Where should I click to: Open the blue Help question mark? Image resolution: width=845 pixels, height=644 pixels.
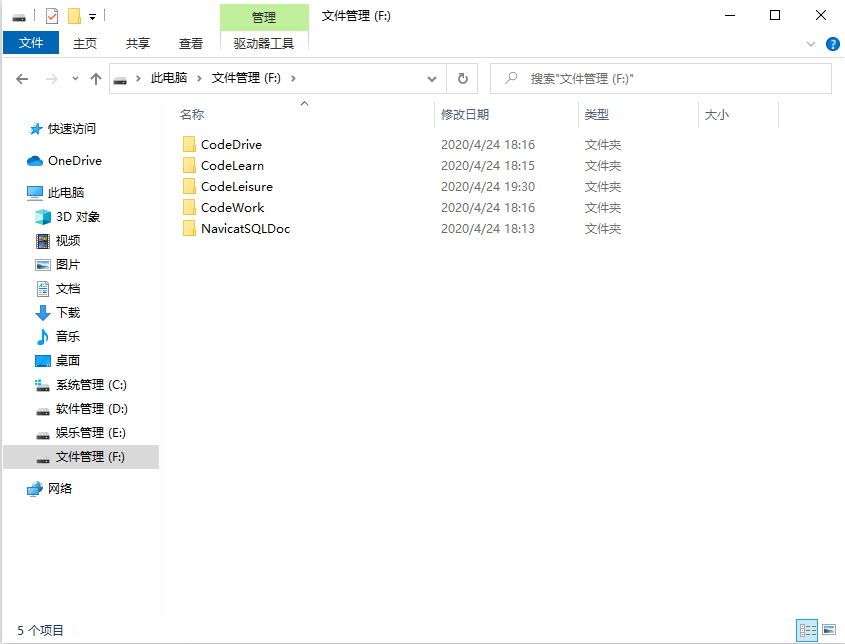pyautogui.click(x=833, y=44)
